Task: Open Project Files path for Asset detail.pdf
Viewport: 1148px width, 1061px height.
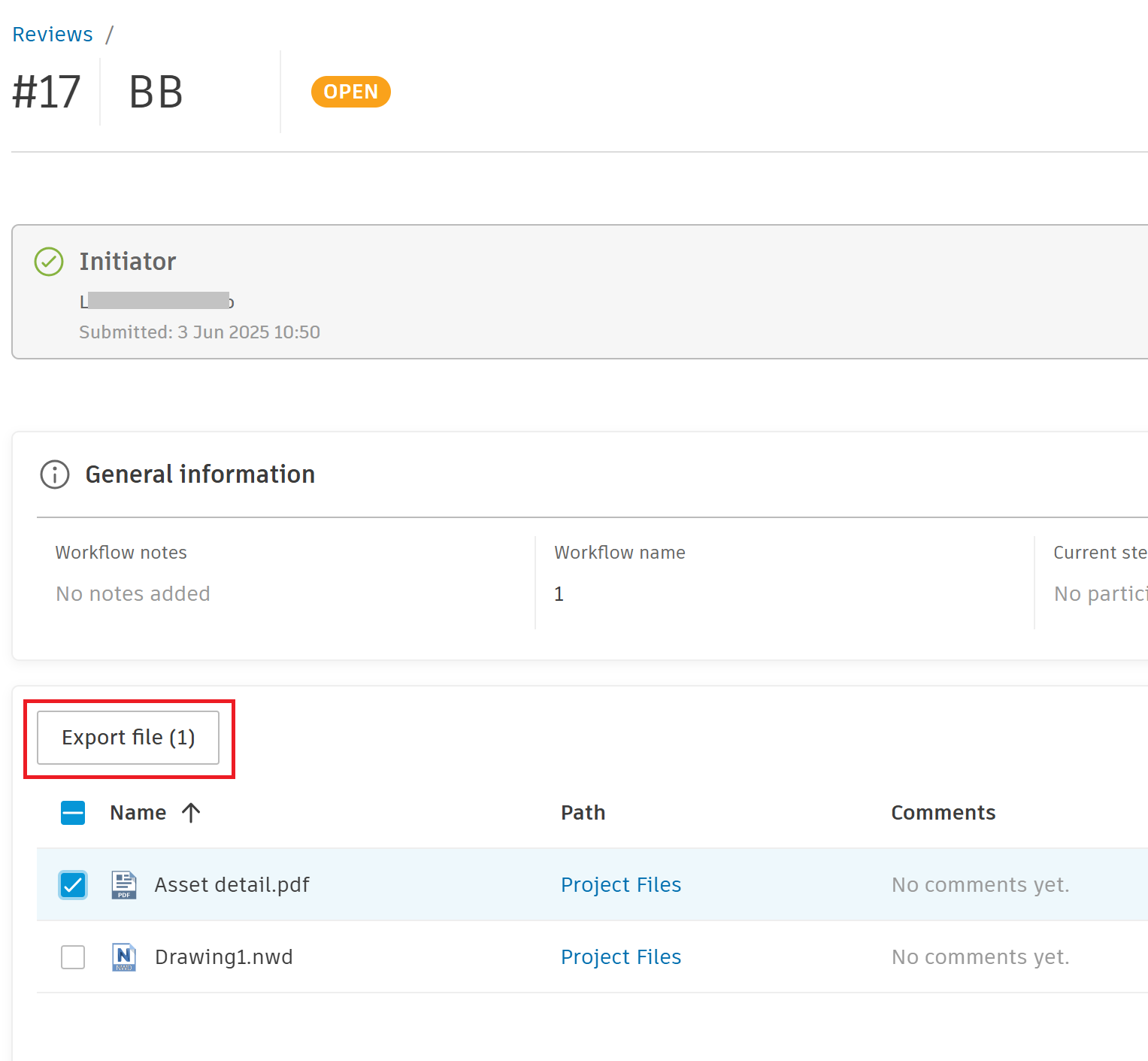Action: pyautogui.click(x=621, y=885)
